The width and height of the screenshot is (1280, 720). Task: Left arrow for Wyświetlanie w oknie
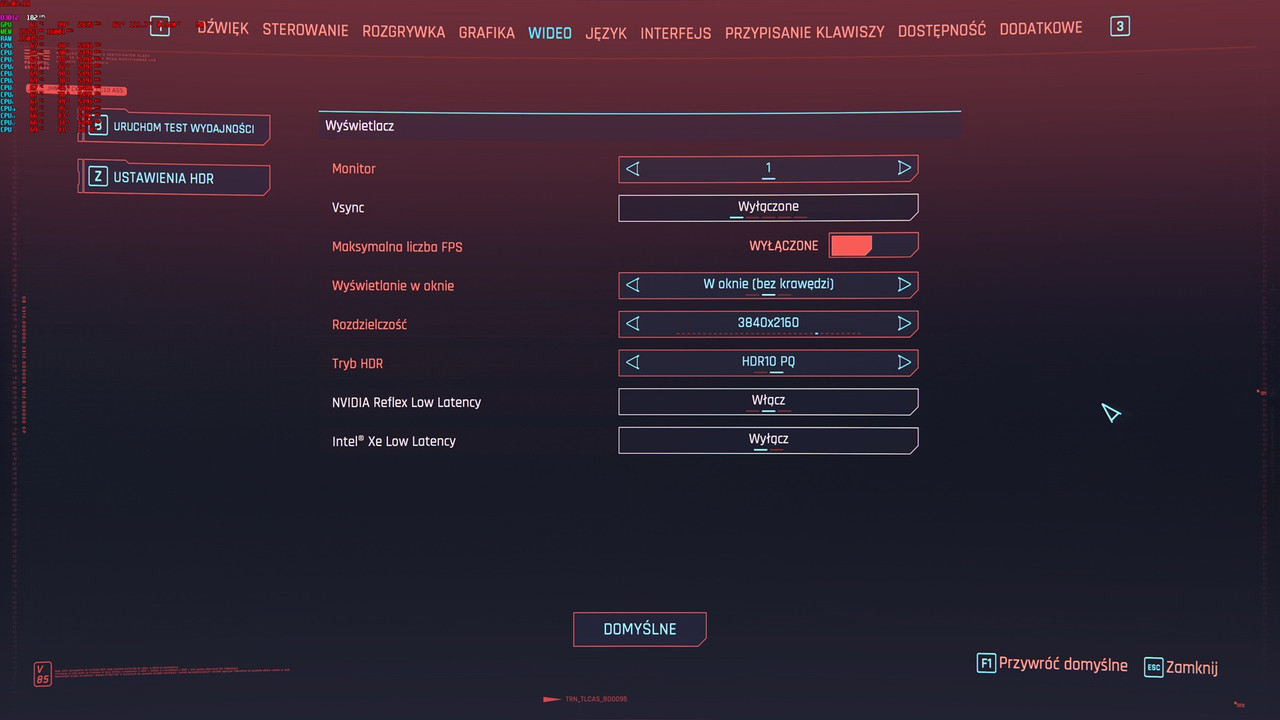[632, 284]
